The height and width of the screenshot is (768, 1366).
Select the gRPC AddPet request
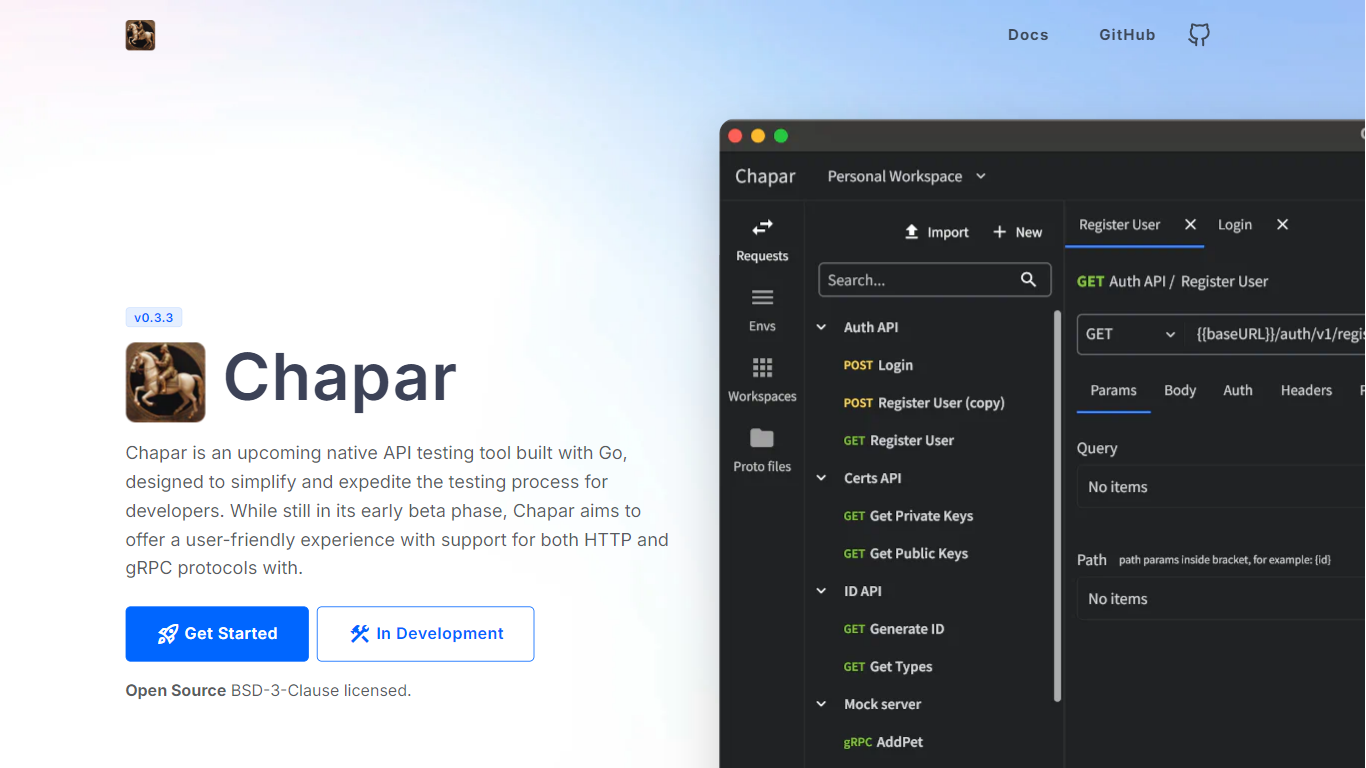point(884,742)
